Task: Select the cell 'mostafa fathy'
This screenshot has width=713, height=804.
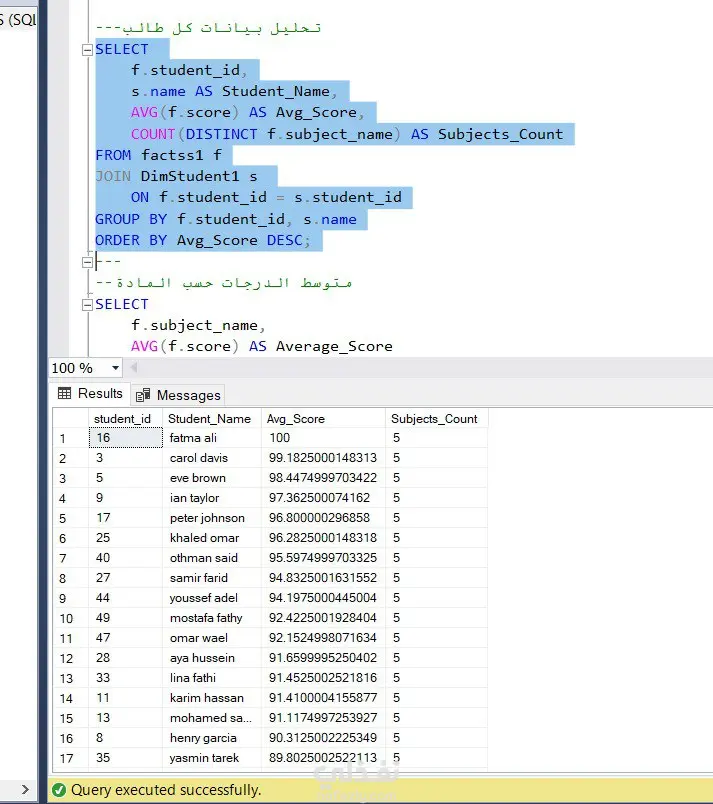Action: click(212, 618)
